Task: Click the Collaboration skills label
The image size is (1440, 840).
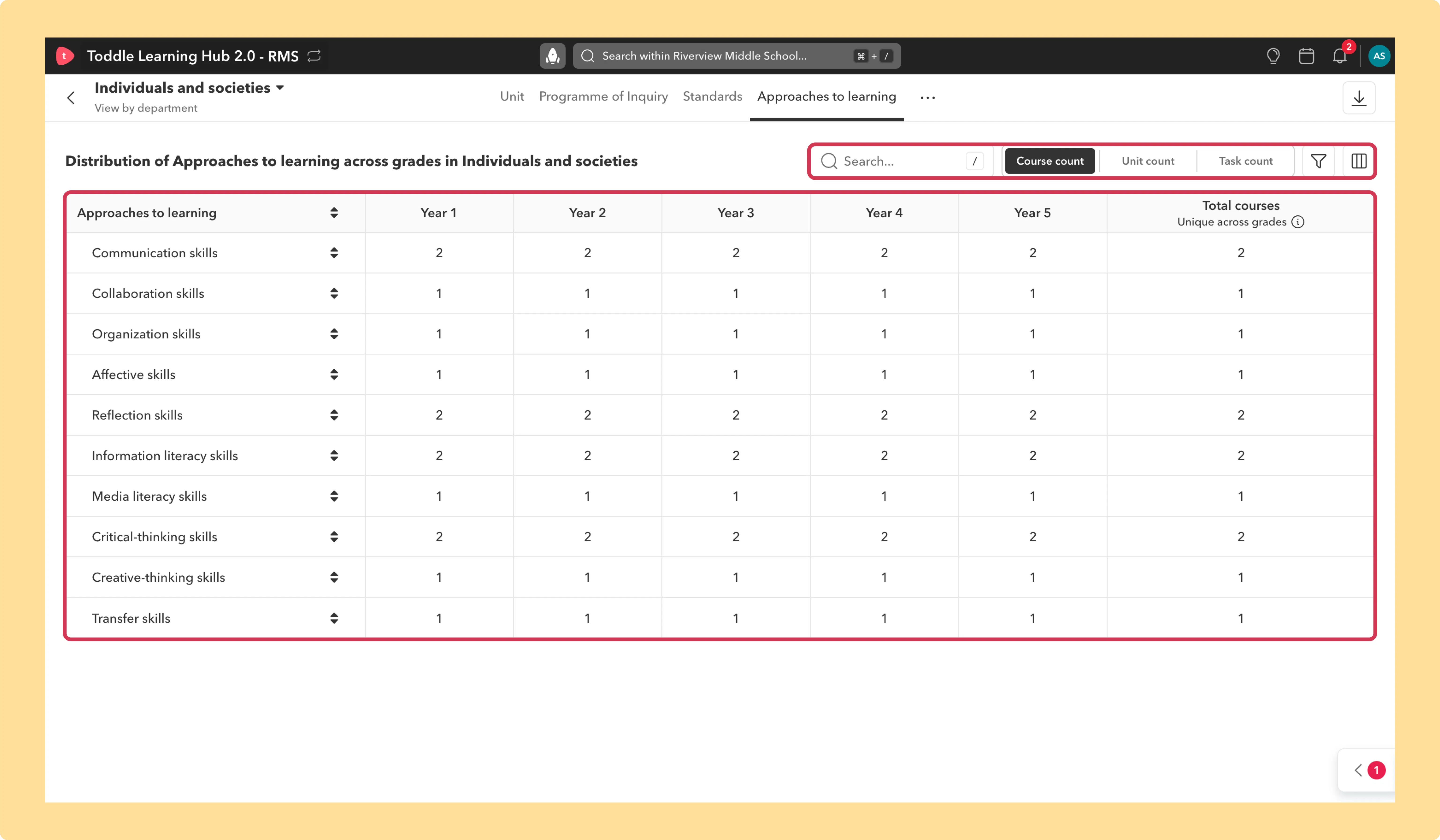Action: click(x=148, y=293)
